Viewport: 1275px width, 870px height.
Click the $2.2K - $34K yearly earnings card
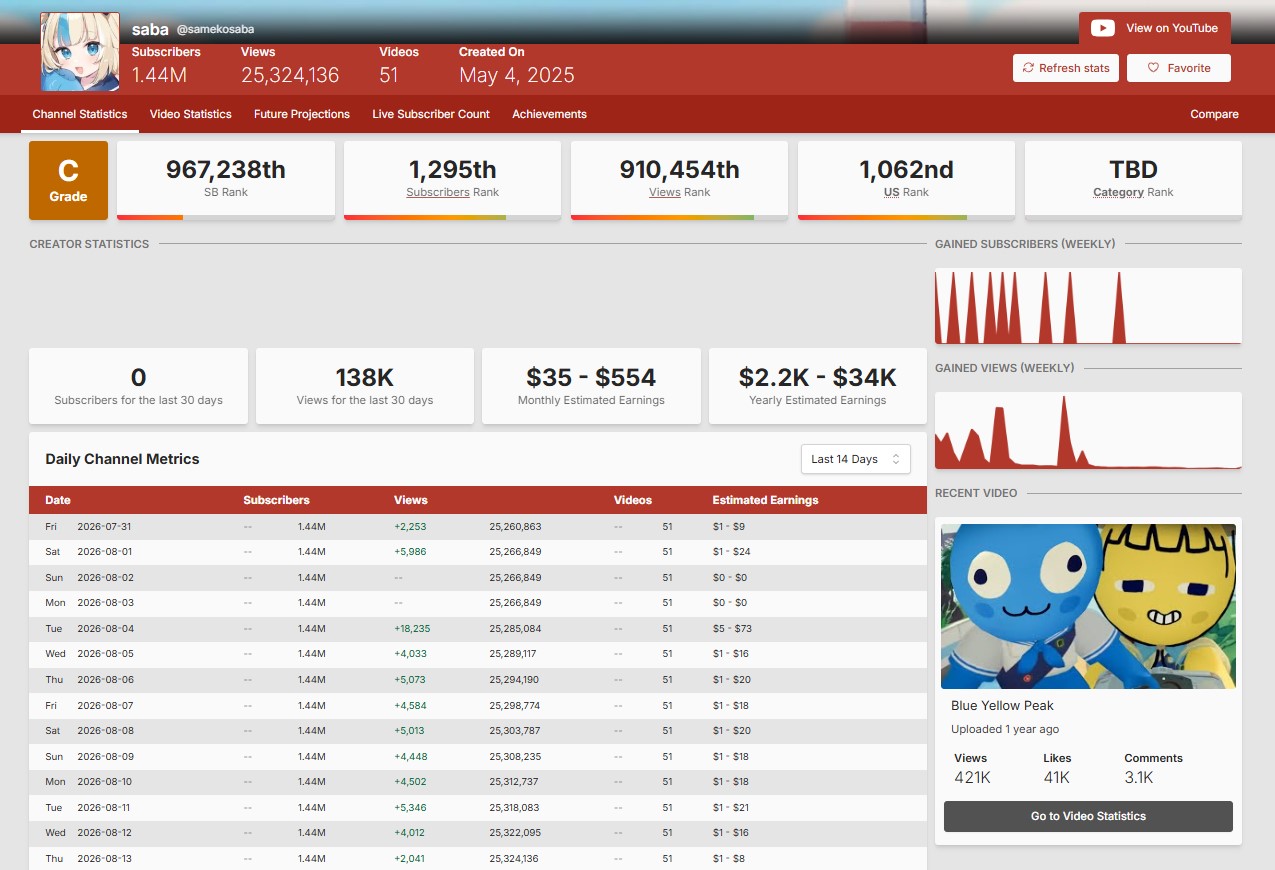tap(818, 386)
